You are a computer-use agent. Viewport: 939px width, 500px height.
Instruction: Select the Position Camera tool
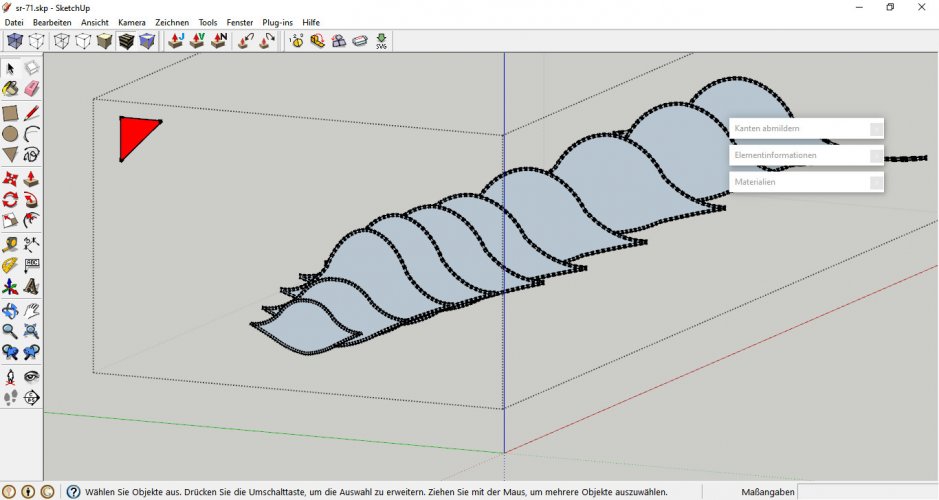click(x=10, y=377)
